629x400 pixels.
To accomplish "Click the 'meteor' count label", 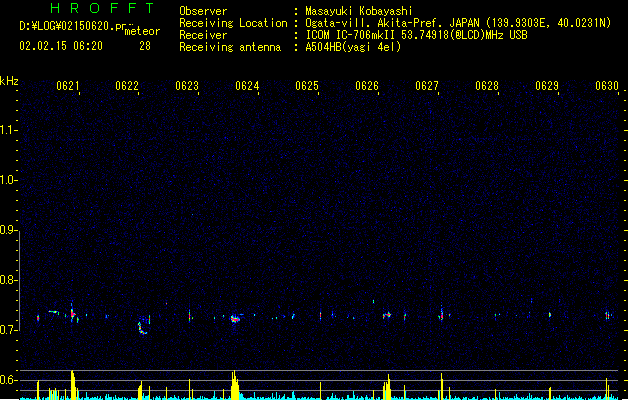I will pyautogui.click(x=142, y=31).
